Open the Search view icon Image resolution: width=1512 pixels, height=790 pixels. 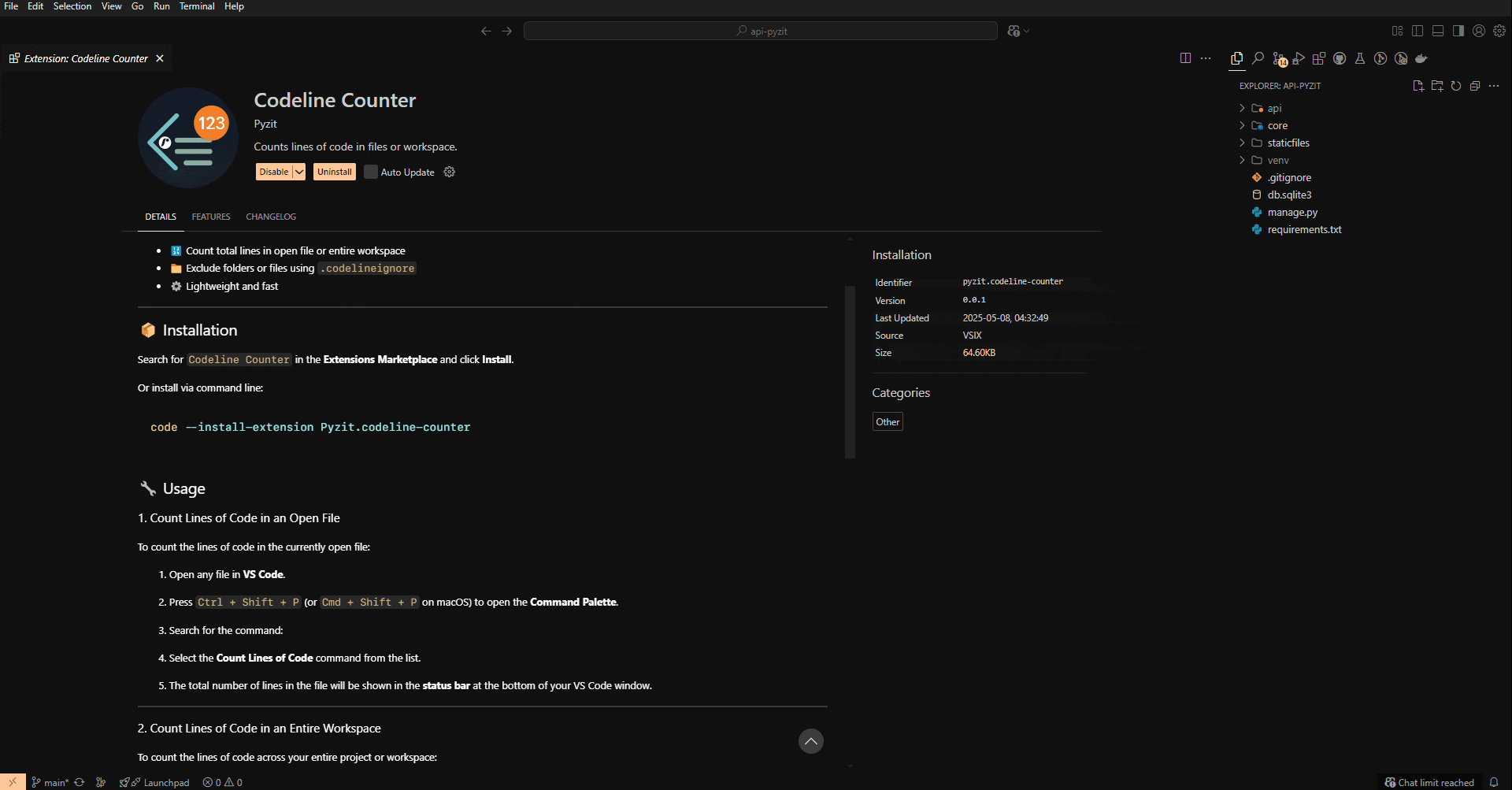[x=1258, y=58]
